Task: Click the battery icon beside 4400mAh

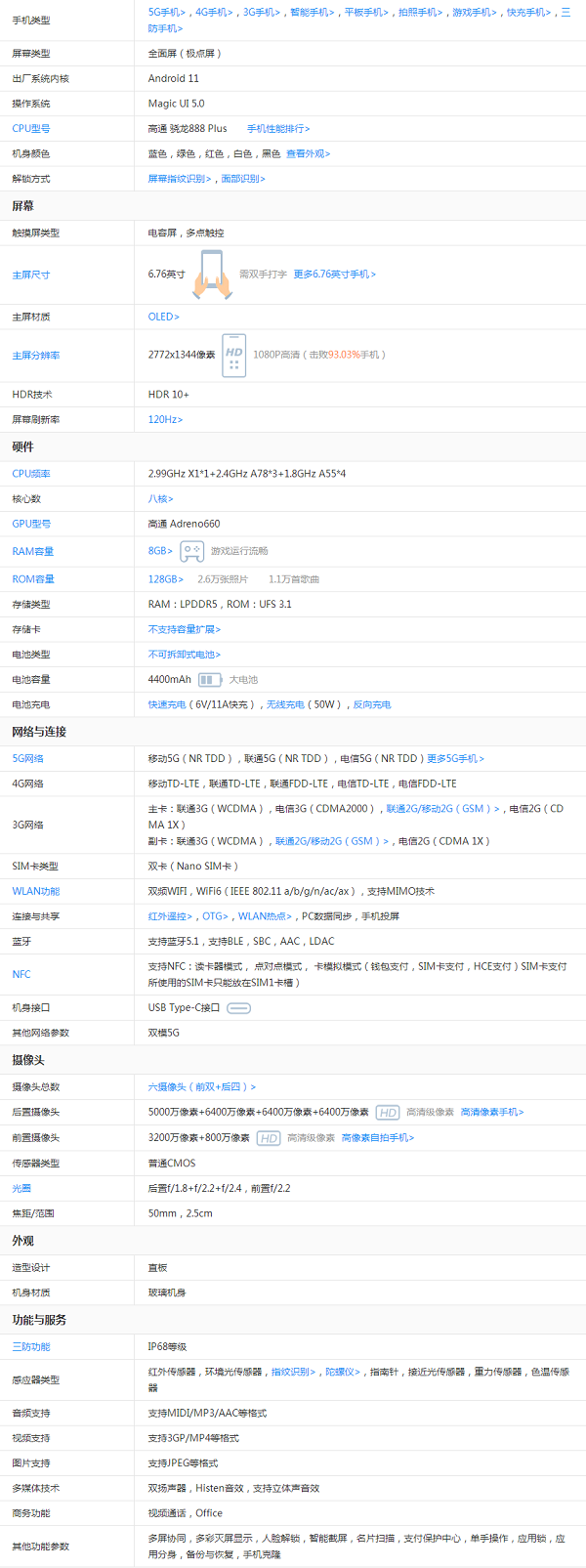Action: 210,680
